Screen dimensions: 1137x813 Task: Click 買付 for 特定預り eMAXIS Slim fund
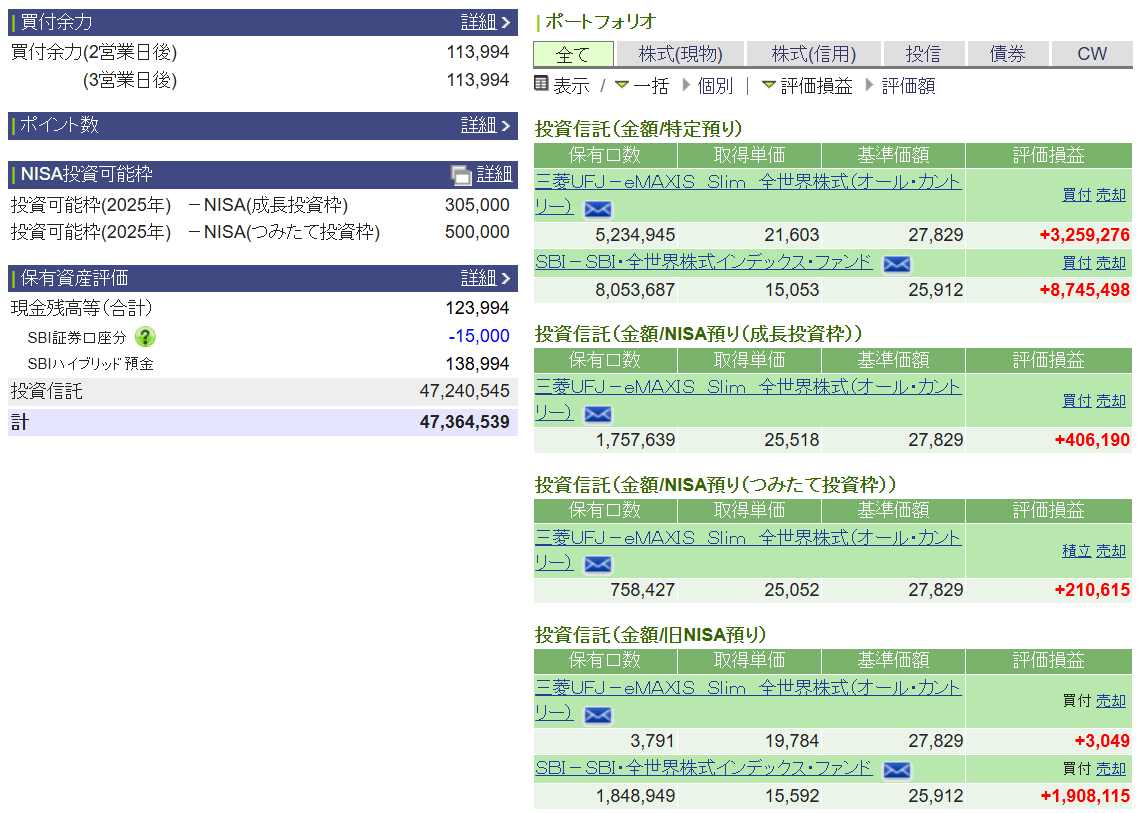coord(1076,195)
